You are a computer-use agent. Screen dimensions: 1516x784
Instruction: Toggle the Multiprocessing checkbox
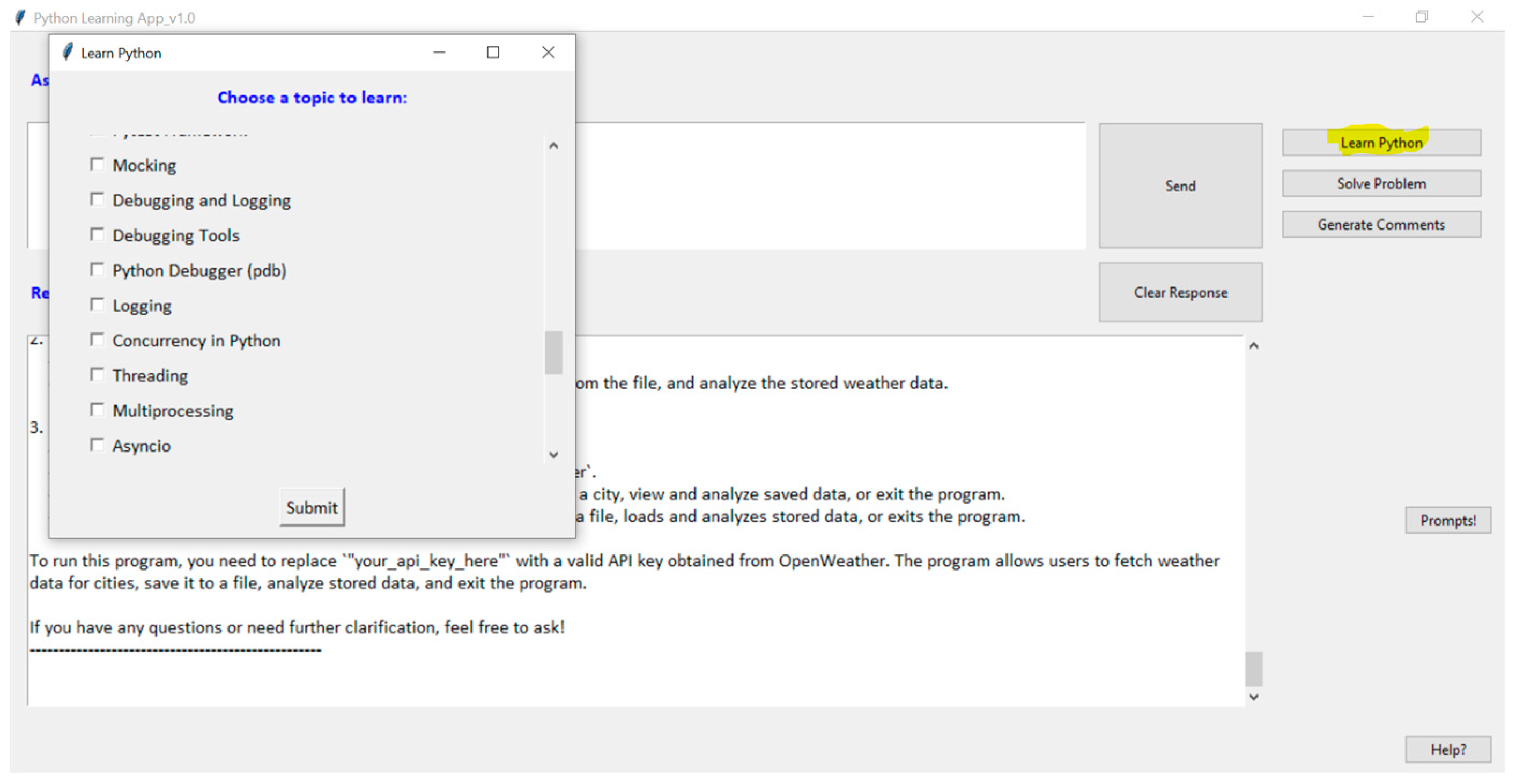tap(97, 410)
